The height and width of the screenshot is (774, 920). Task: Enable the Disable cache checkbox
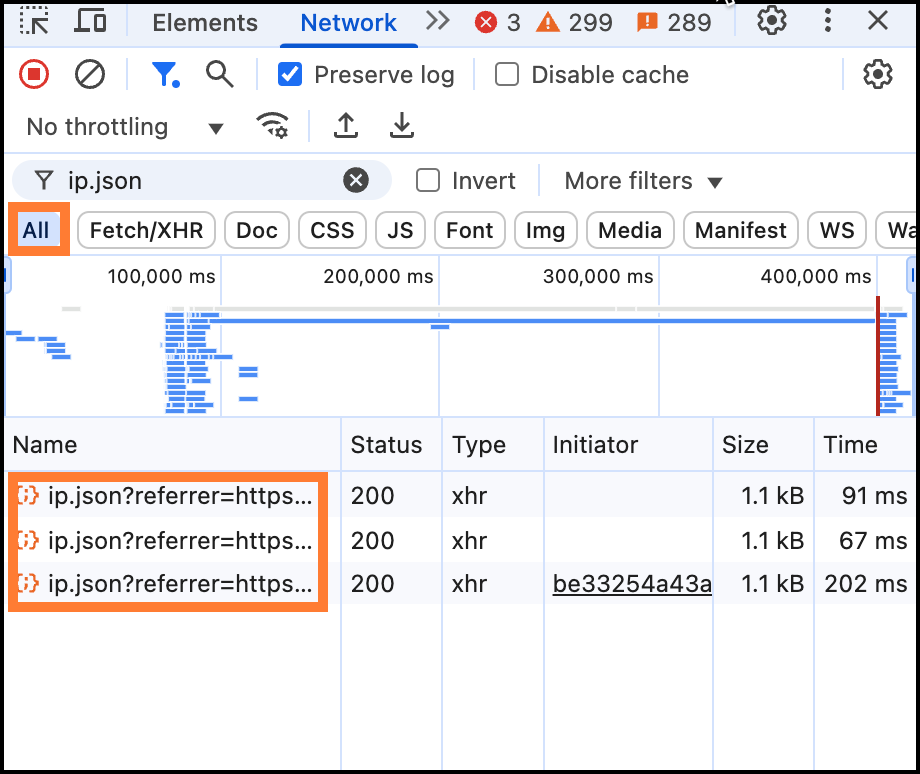tap(507, 75)
